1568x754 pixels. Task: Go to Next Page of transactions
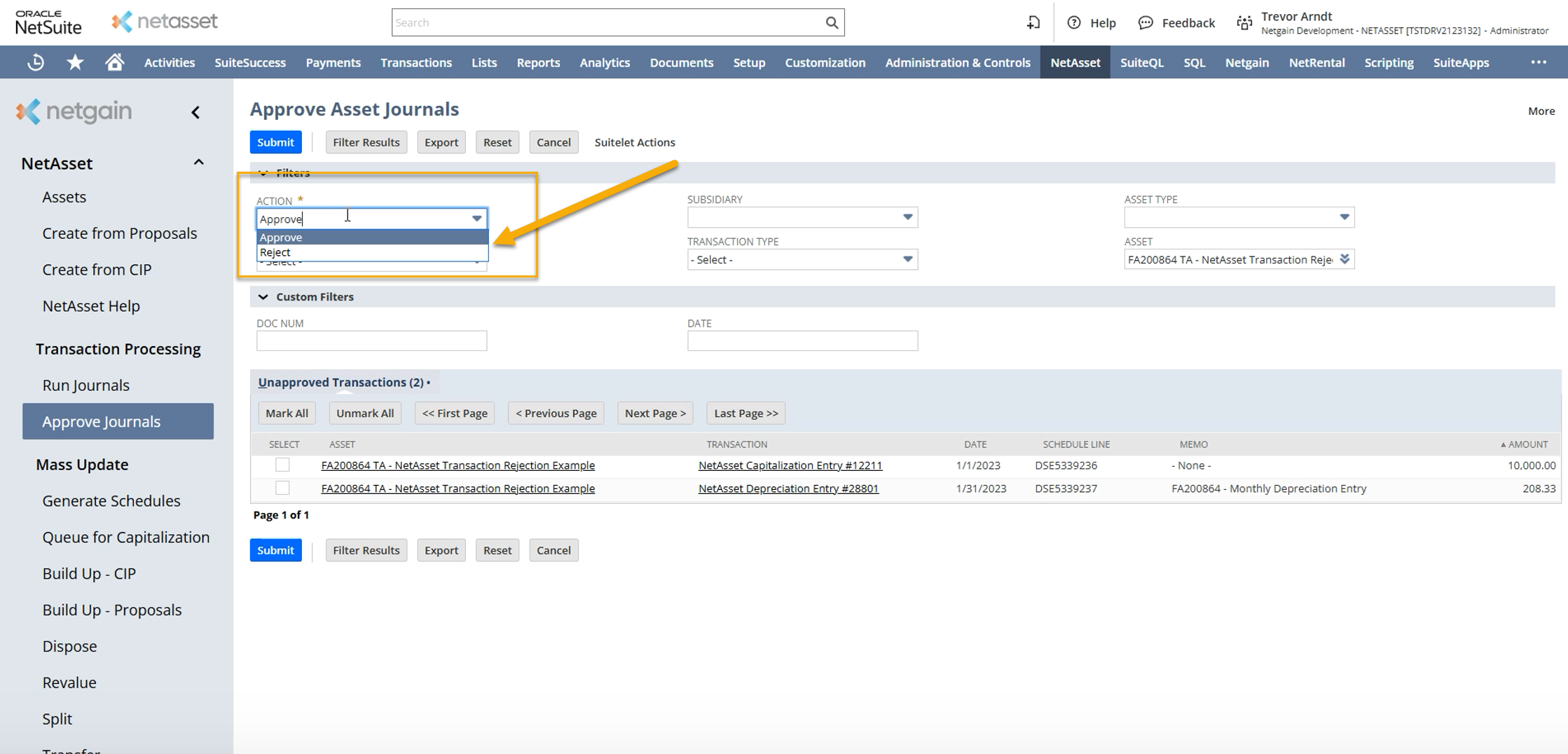655,413
